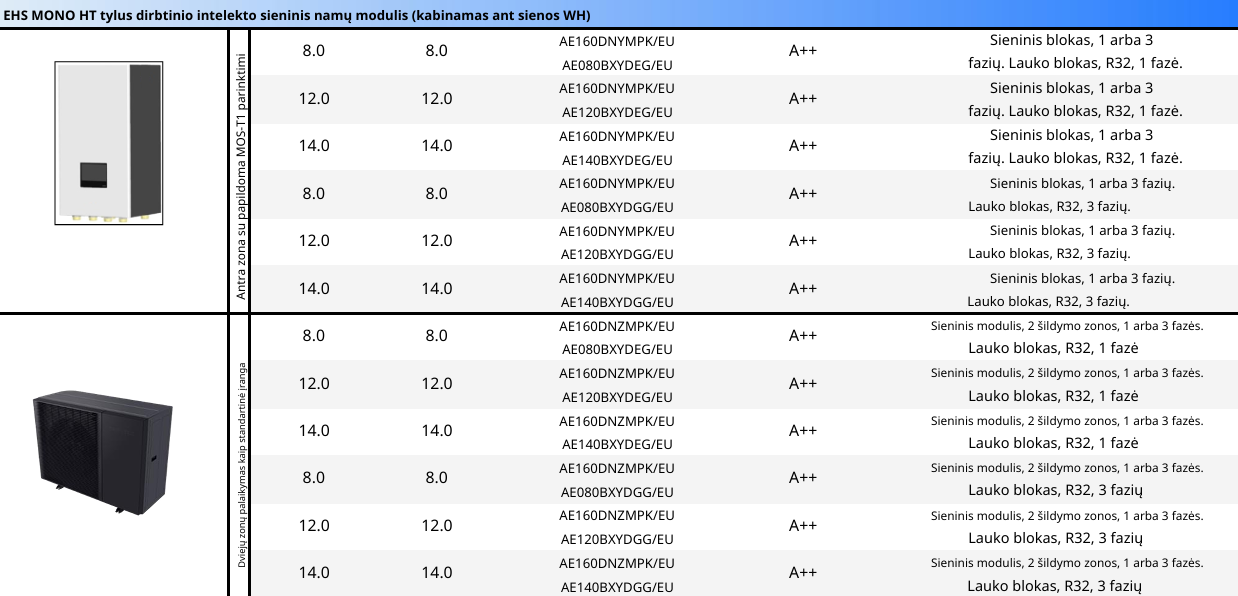Select AE120BXYDEG/EU listed under AE160DNZMPK/EU

[x=617, y=398]
